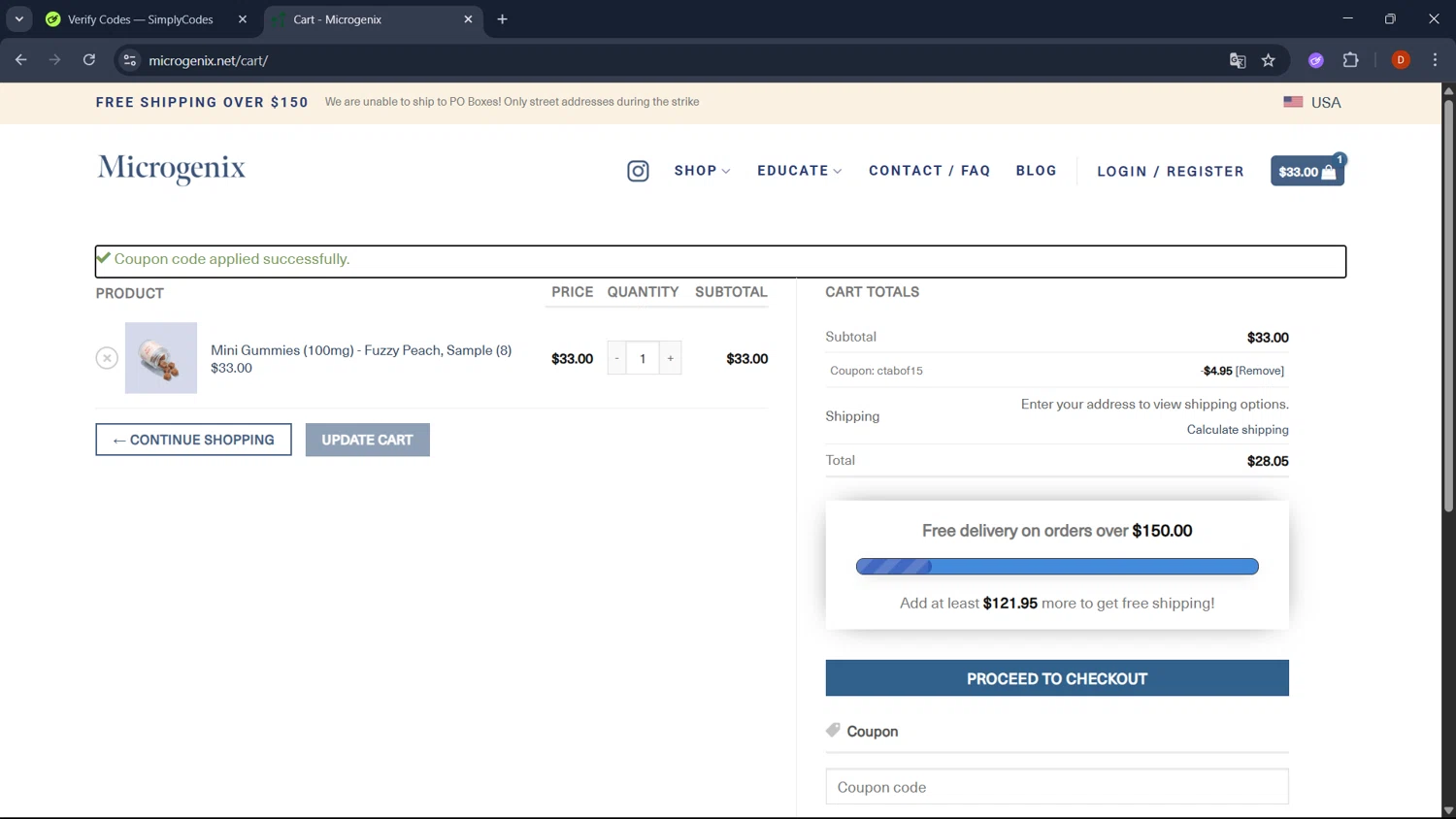Screen dimensions: 1456x819
Task: Open the tab search dropdown arrow
Action: tap(18, 19)
